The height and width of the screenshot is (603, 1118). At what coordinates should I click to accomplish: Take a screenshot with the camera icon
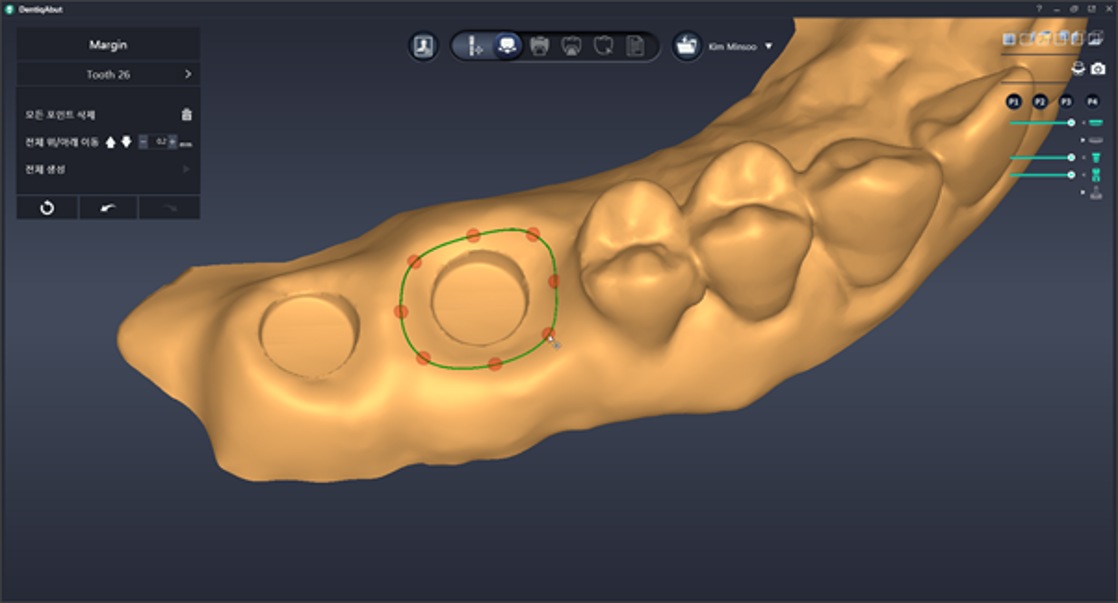1098,69
